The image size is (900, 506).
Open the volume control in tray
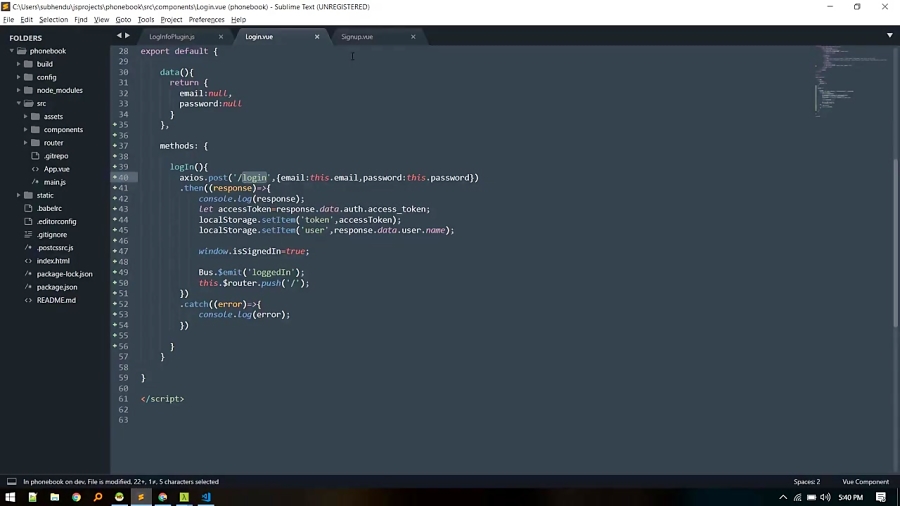(825, 497)
